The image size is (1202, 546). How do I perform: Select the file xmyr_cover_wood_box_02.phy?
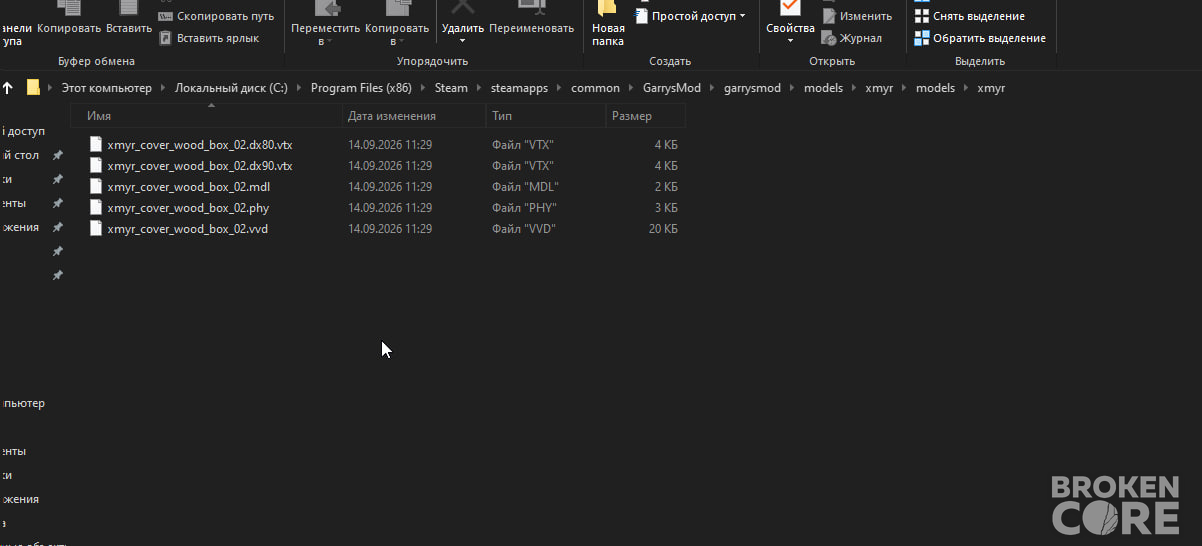pyautogui.click(x=188, y=207)
